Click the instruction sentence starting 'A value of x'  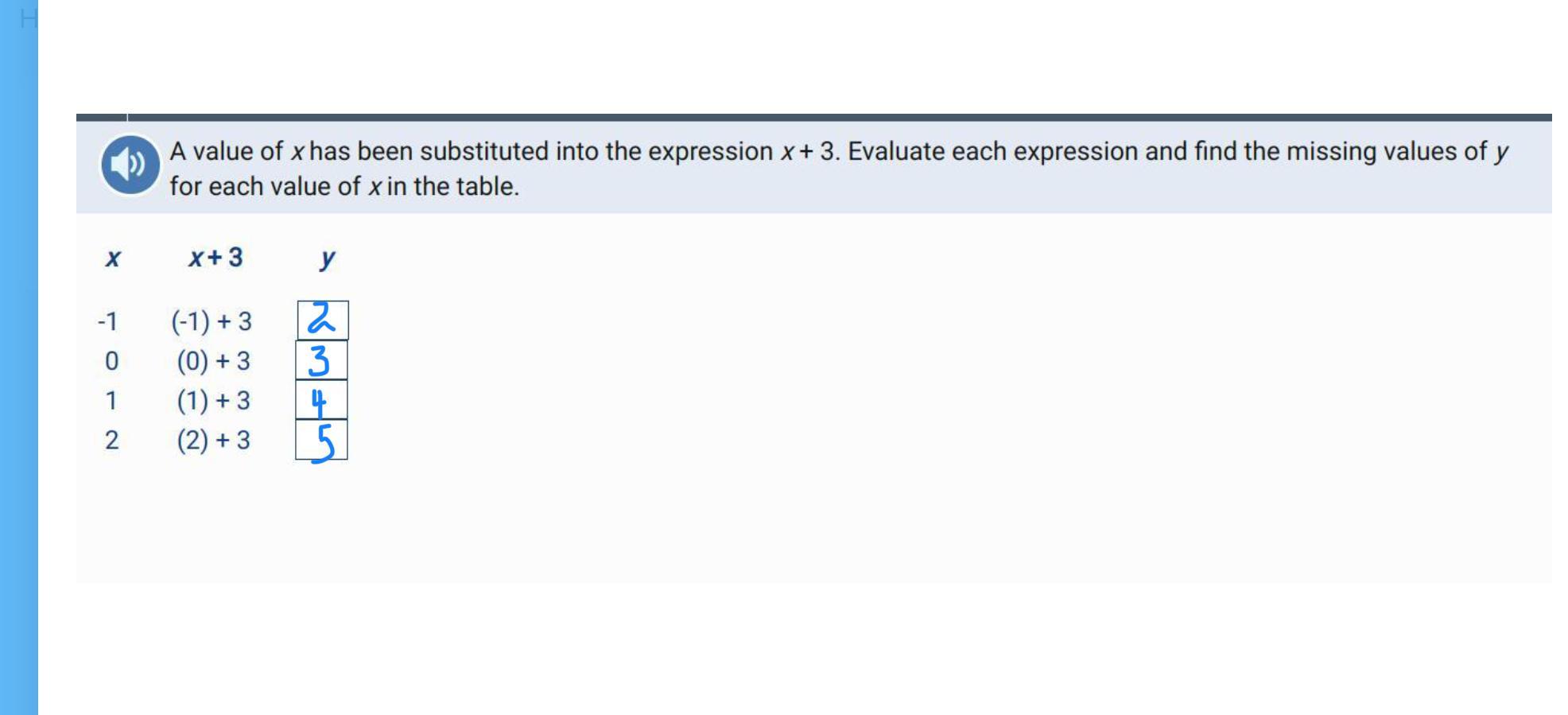point(839,151)
